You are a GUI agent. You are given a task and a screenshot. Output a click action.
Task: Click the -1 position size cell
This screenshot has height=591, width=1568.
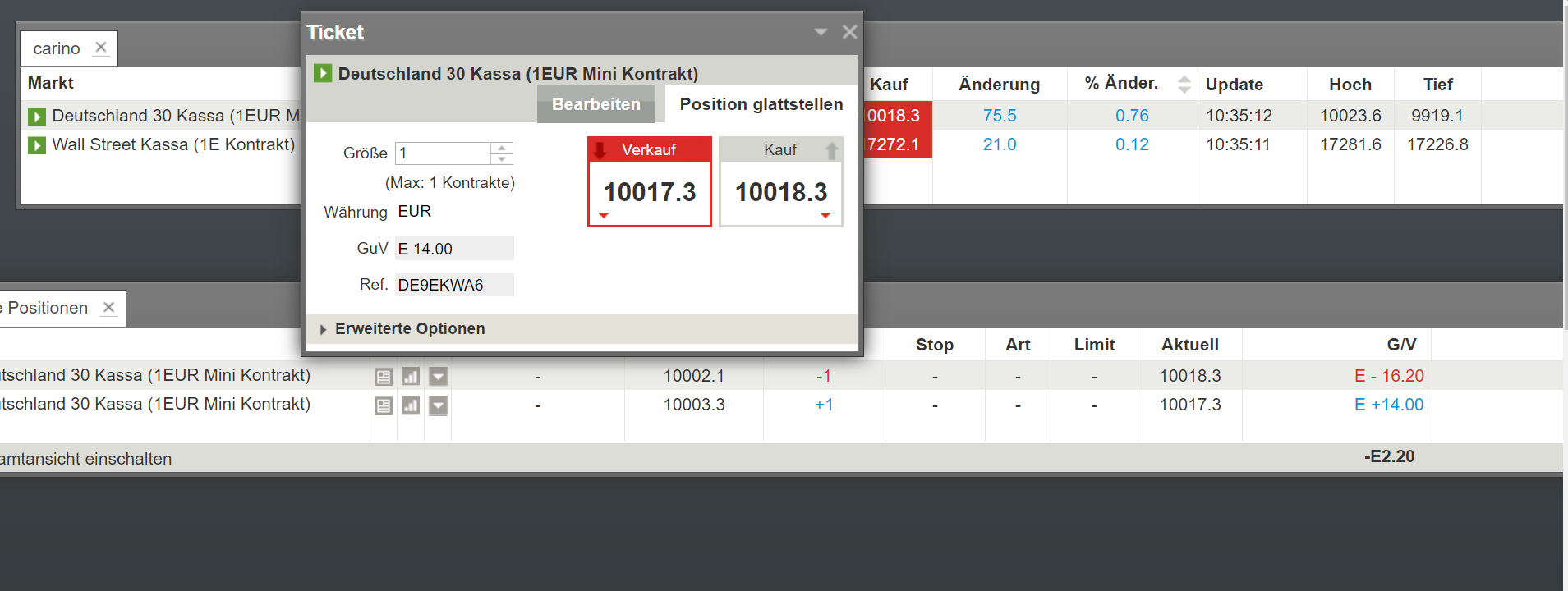point(824,376)
